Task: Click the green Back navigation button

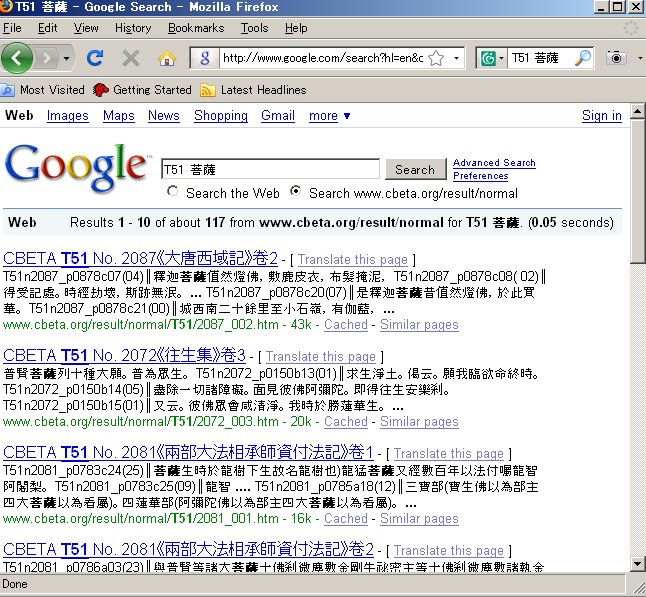Action: (17, 58)
